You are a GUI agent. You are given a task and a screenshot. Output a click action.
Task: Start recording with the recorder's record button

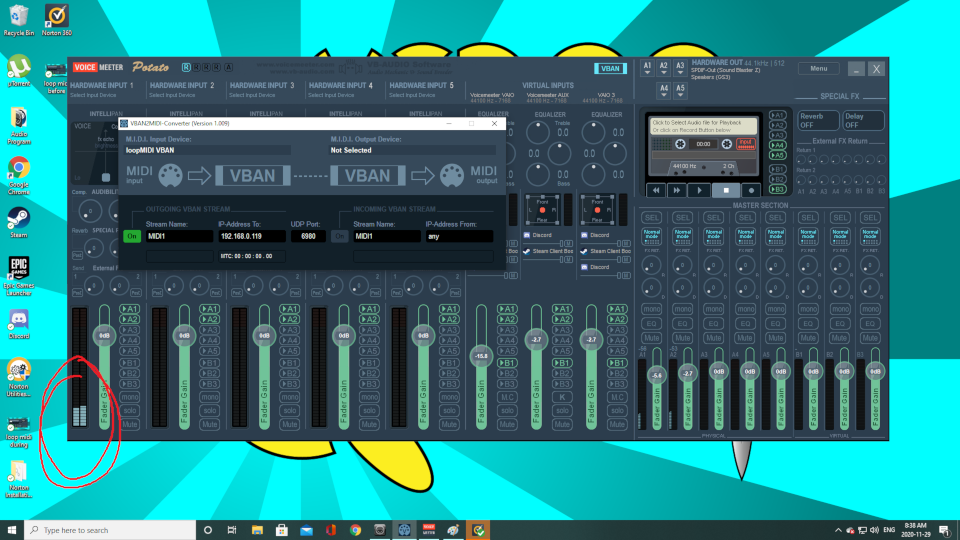(x=751, y=190)
